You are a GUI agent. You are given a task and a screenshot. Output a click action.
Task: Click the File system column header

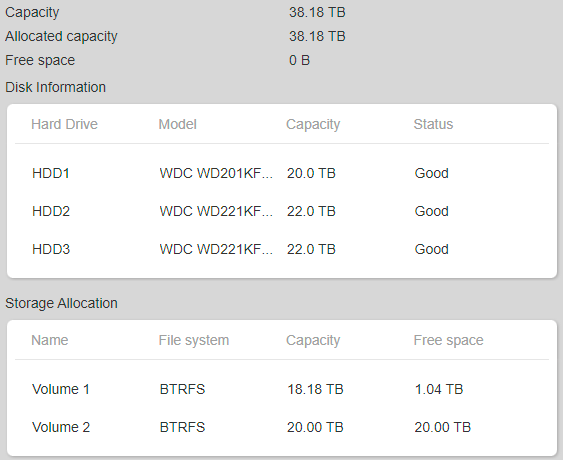click(x=194, y=340)
